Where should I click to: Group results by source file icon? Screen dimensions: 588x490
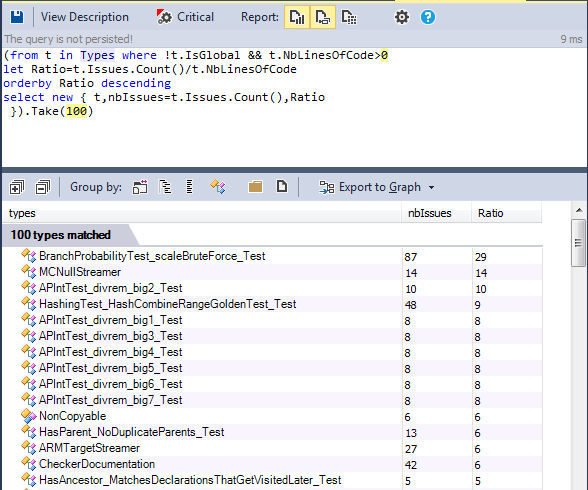[282, 187]
